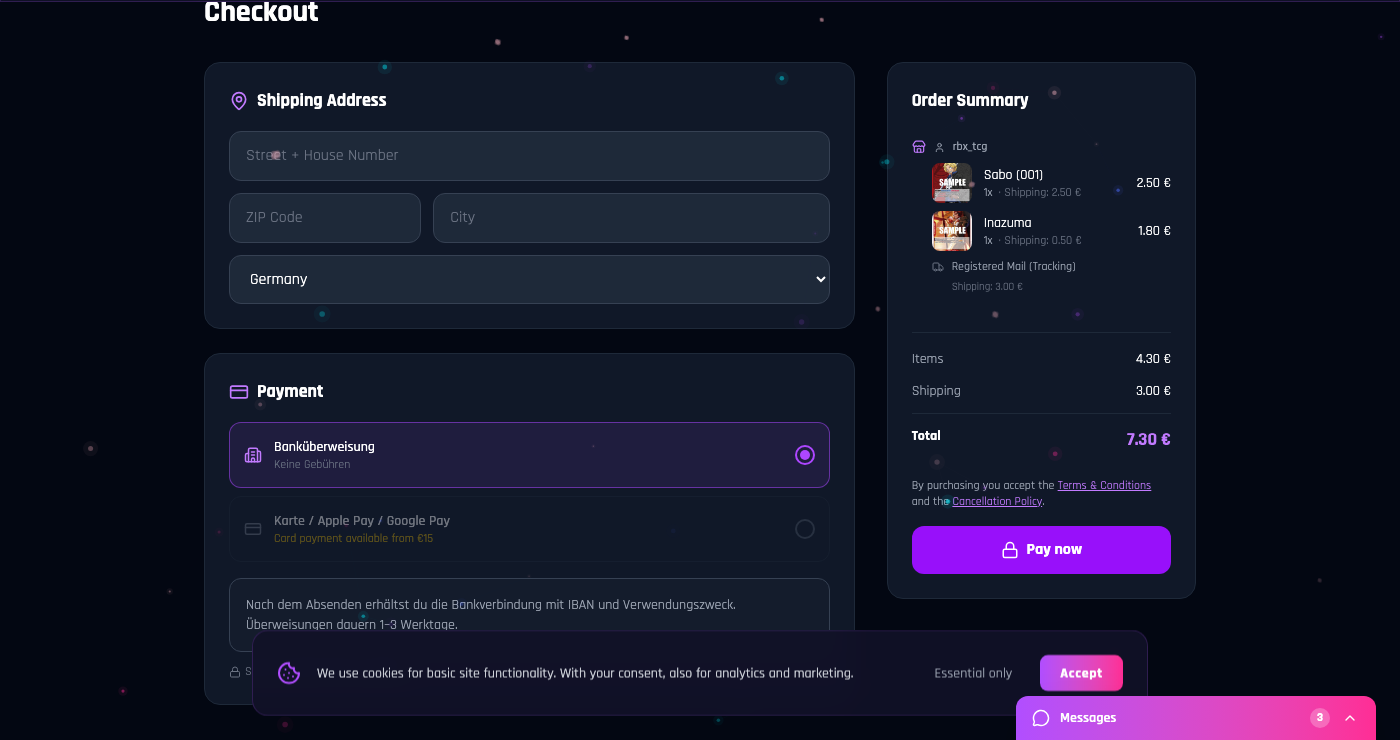Click the store icon next to rbx_tcg
Viewport: 1400px width, 740px height.
918,146
